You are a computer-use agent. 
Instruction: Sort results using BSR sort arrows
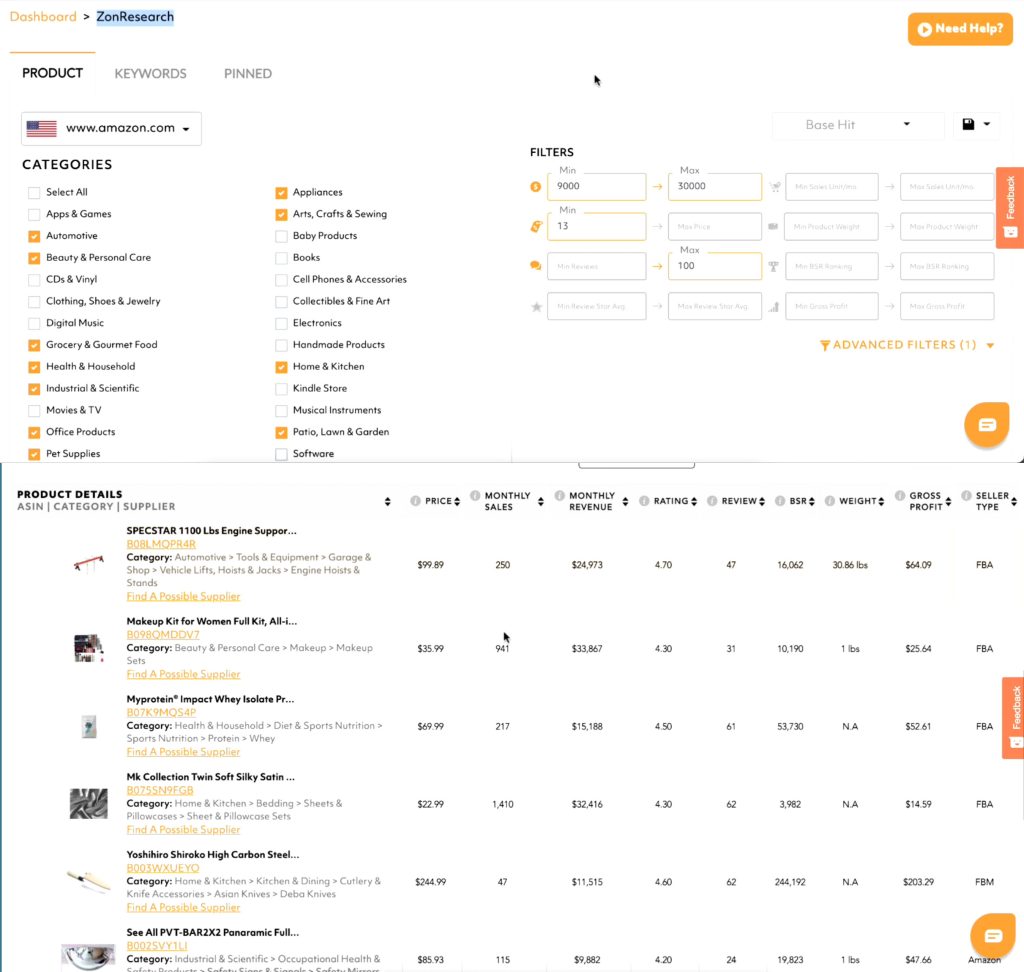click(812, 502)
